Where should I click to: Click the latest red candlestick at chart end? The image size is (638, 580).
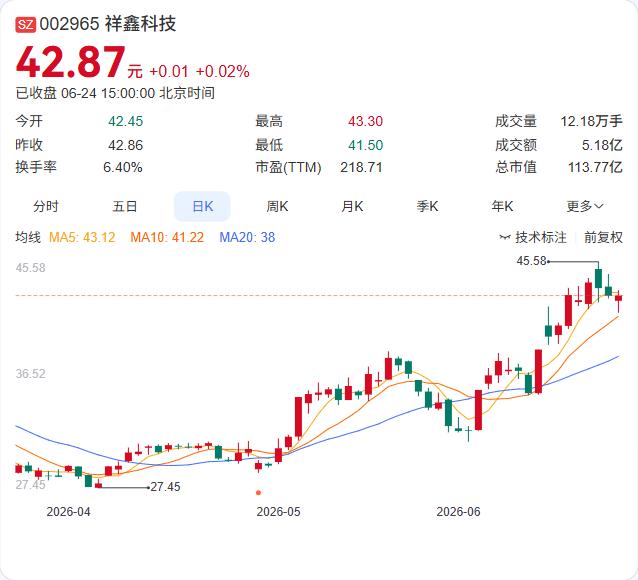[618, 298]
